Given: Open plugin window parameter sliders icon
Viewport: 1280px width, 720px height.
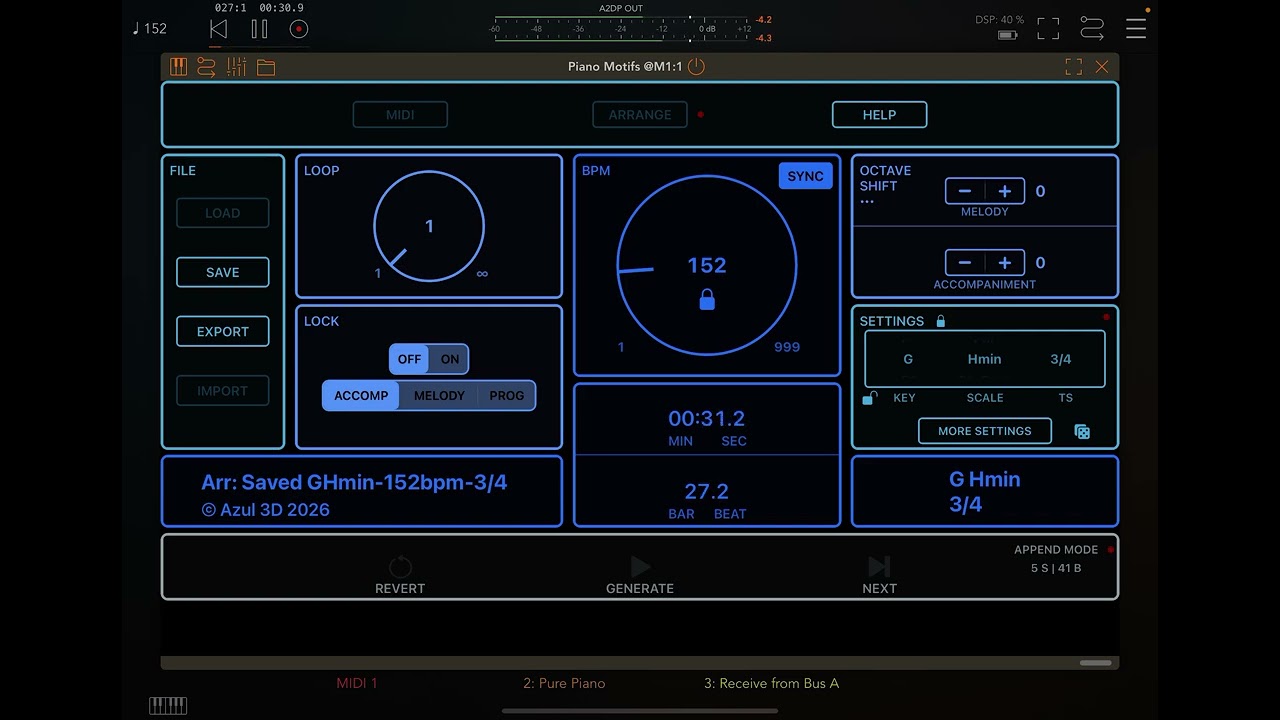Looking at the screenshot, I should 236,67.
